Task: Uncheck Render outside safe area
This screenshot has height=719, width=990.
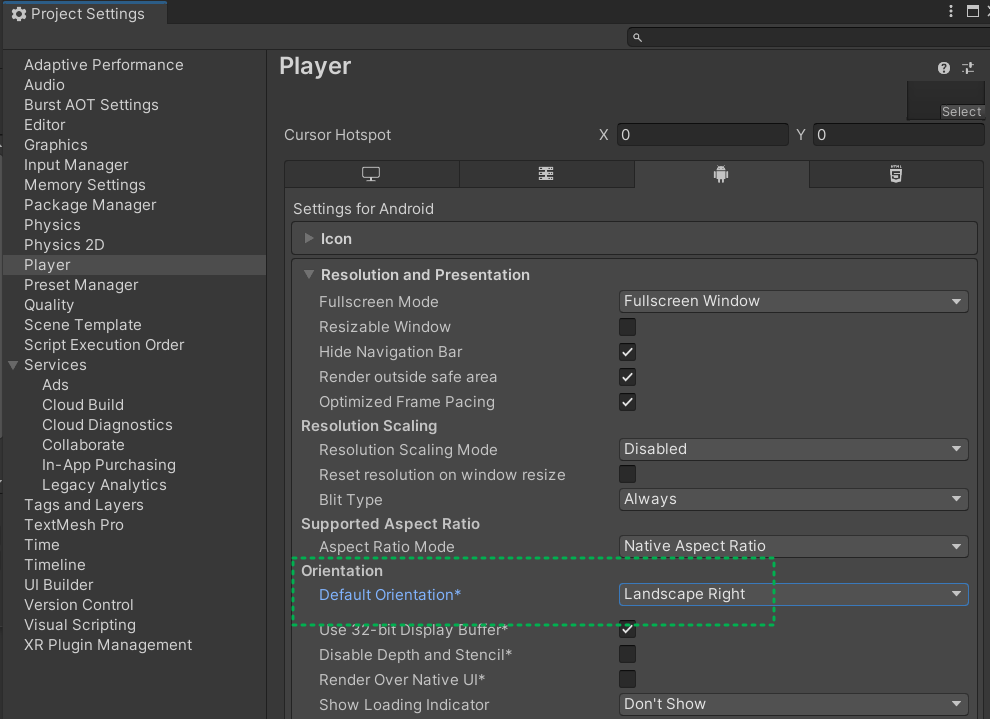Action: pyautogui.click(x=627, y=377)
